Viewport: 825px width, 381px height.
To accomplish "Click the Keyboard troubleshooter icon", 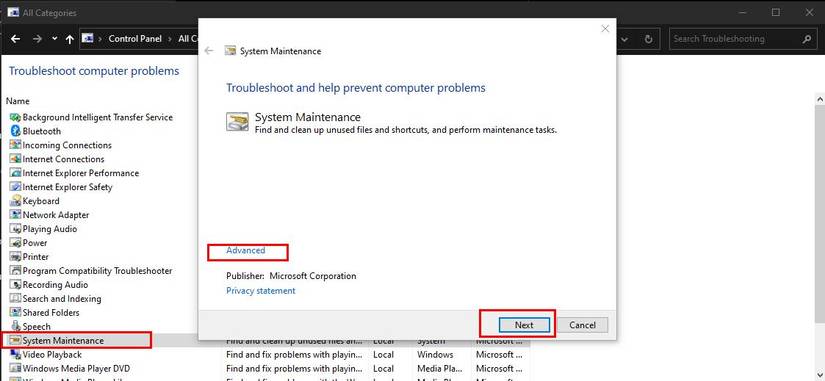I will point(15,200).
